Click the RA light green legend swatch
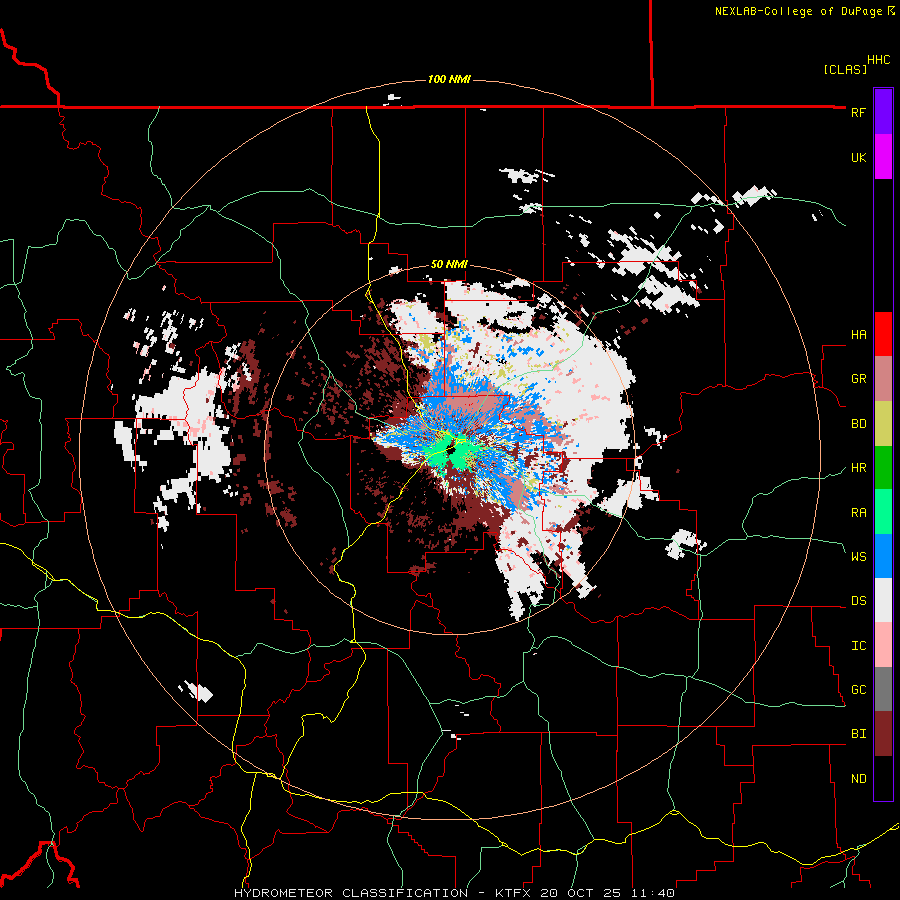900x900 pixels. click(x=883, y=512)
